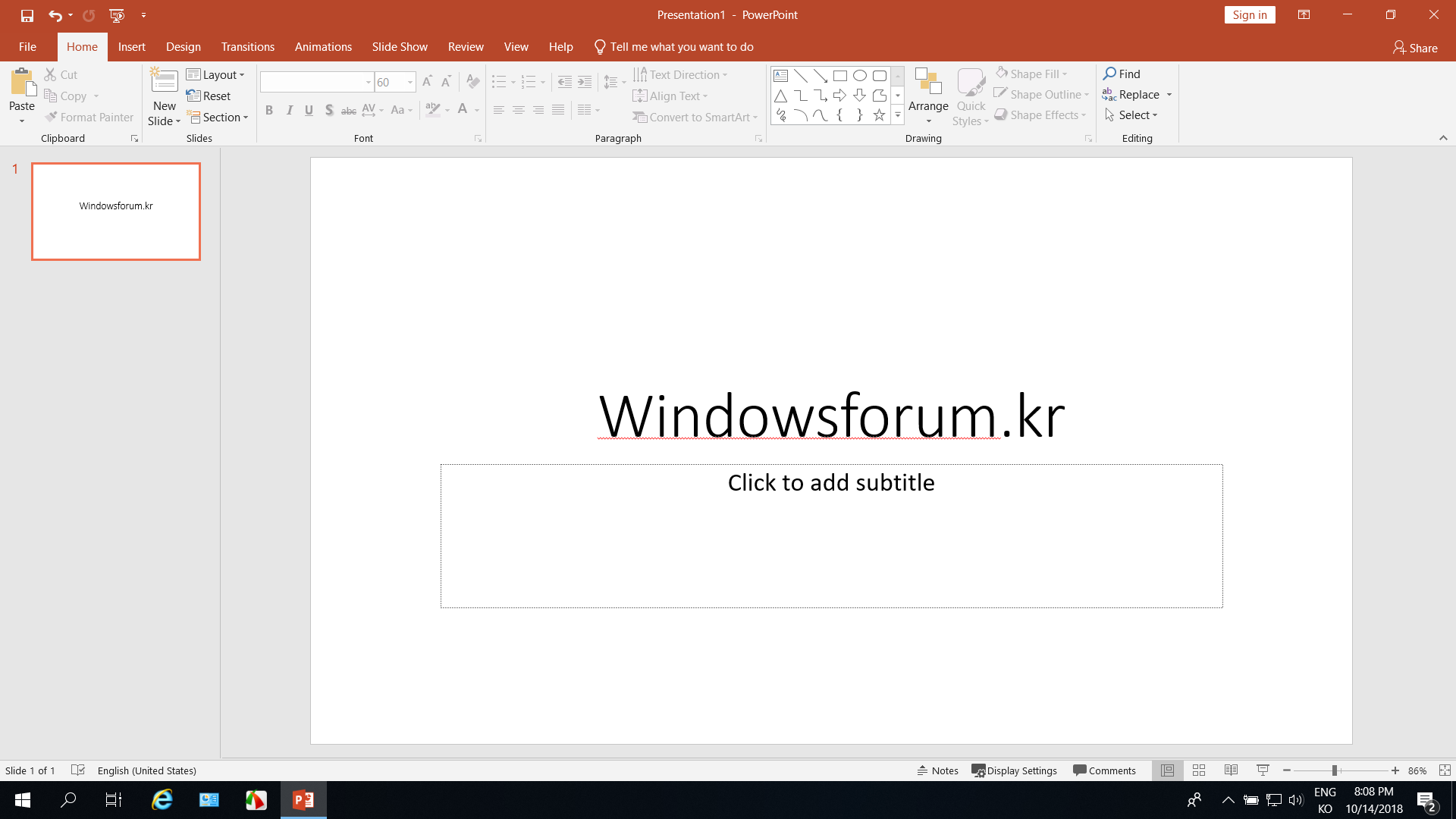Viewport: 1456px width, 819px height.
Task: Clear all formatting icon
Action: point(472,82)
